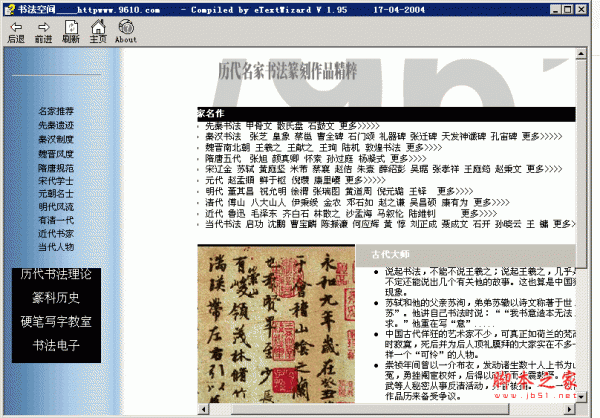Image resolution: width=600 pixels, height=418 pixels.
Task: Open 宋代学士 in the sidebar
Action: pyautogui.click(x=56, y=181)
